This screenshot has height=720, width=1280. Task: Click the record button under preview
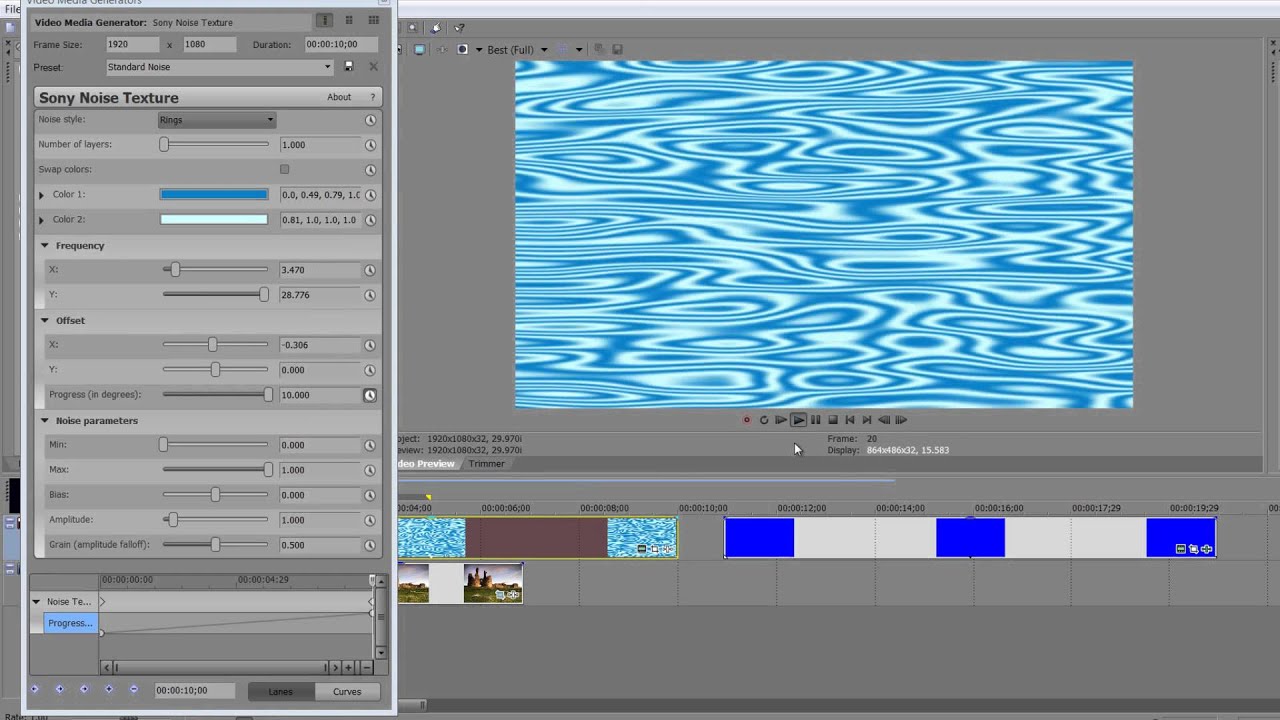746,420
